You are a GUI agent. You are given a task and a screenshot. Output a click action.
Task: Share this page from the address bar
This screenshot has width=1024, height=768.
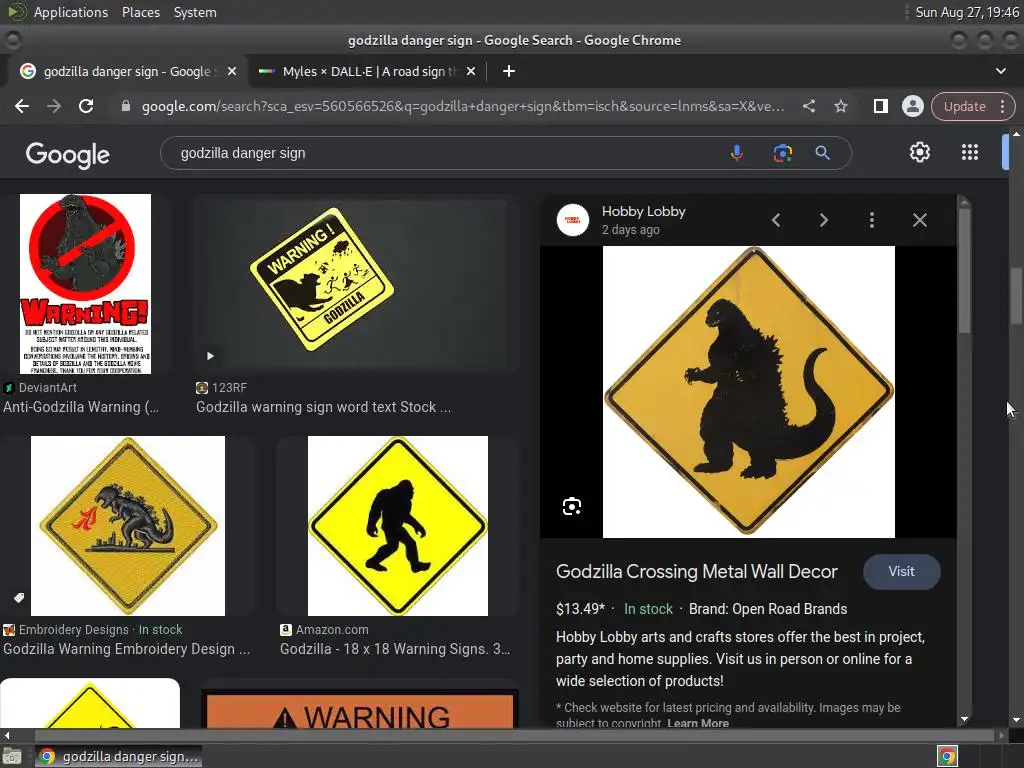pos(808,106)
